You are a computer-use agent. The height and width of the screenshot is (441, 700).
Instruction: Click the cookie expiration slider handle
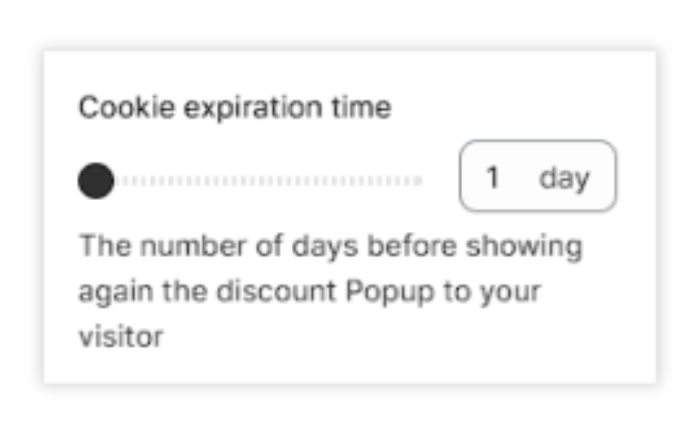click(97, 181)
